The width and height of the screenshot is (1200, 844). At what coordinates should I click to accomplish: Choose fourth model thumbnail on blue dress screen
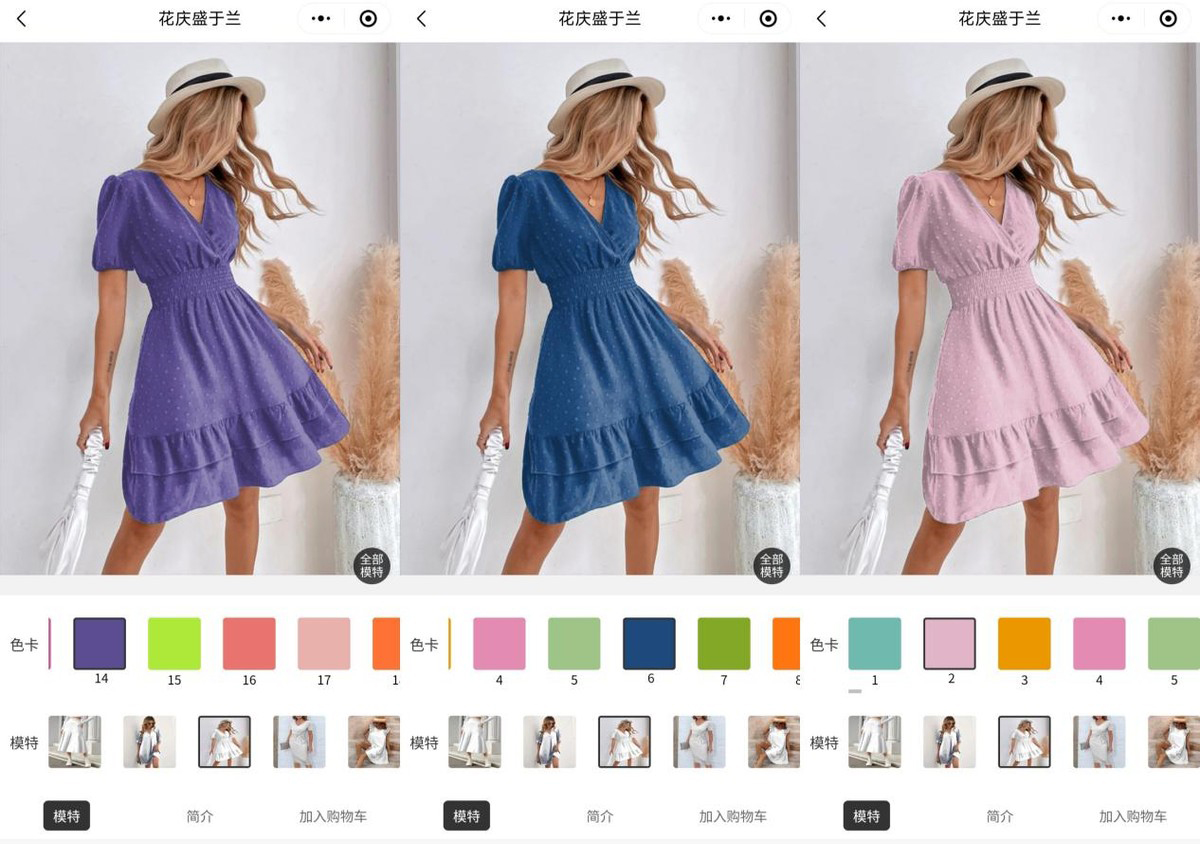699,742
